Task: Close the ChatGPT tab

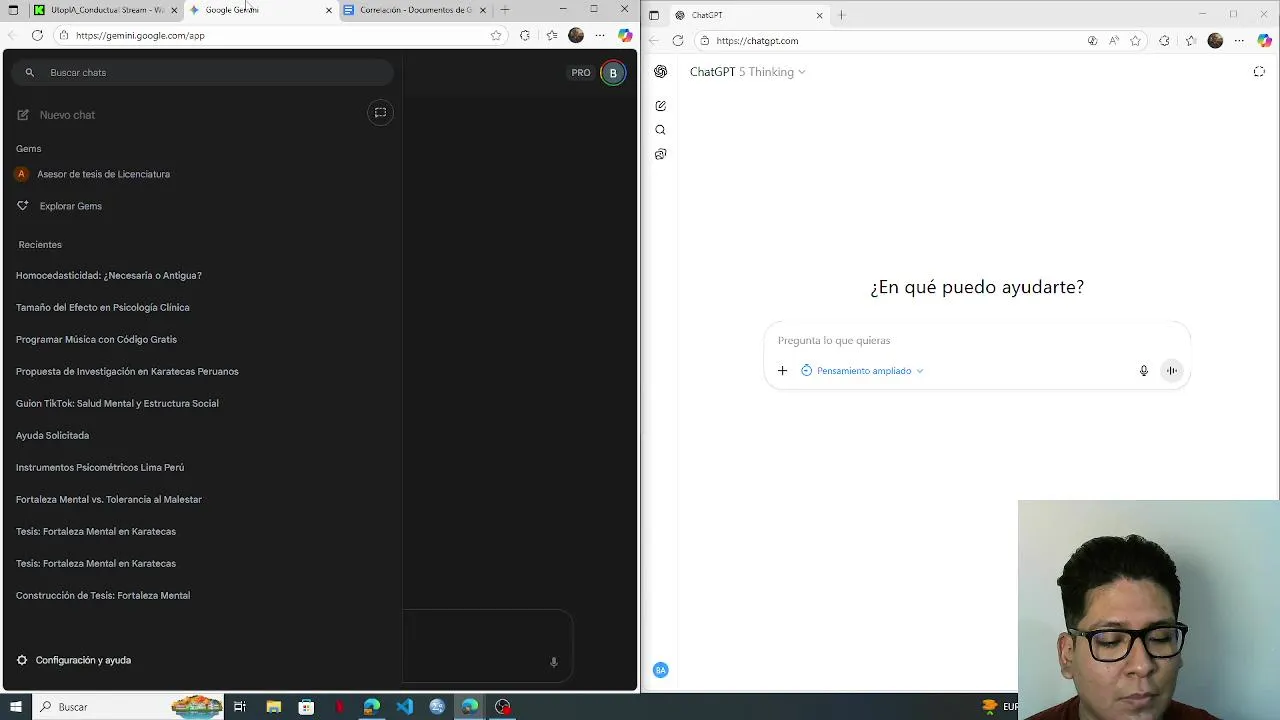Action: (819, 15)
